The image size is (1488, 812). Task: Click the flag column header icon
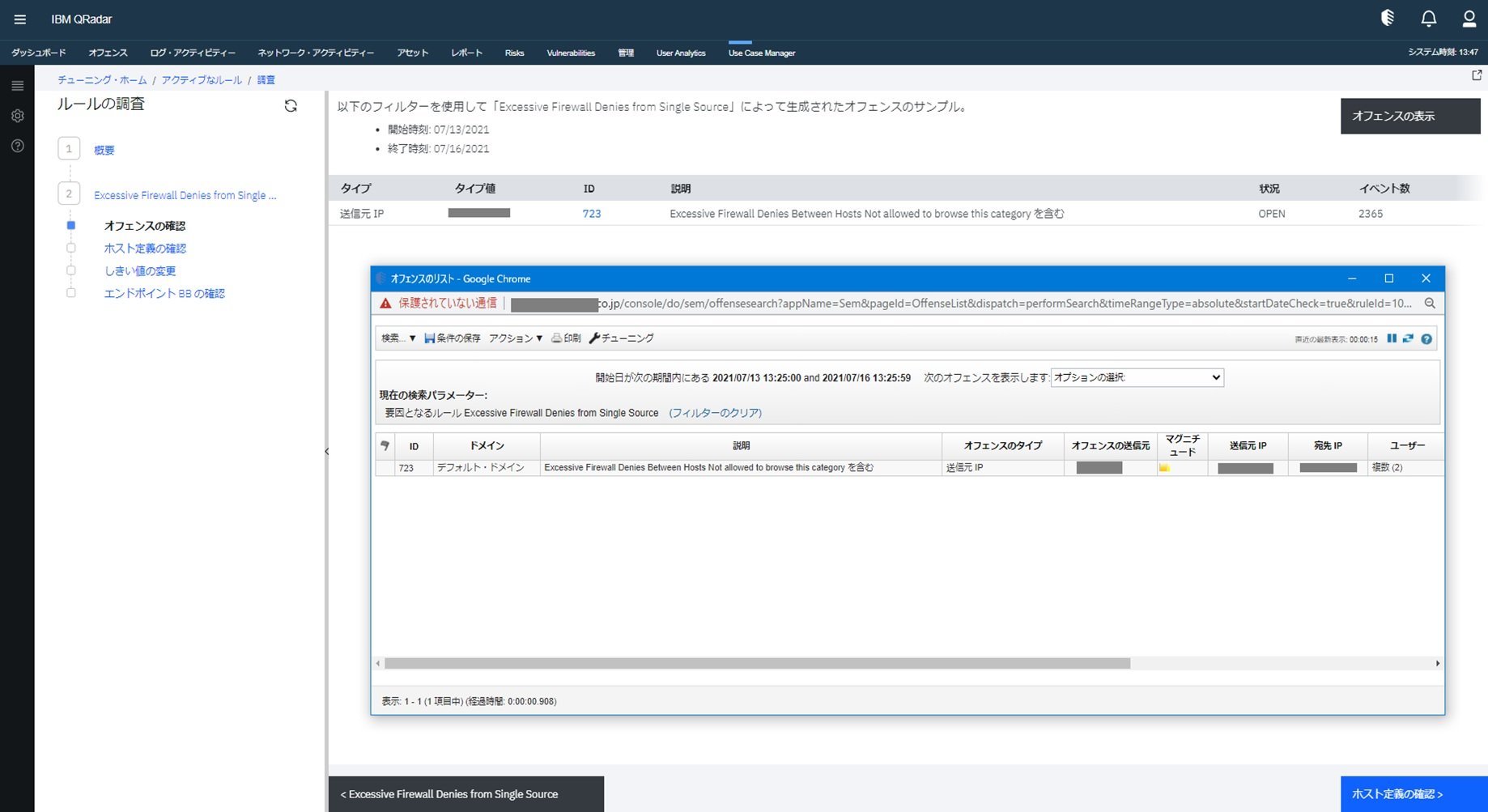[385, 445]
